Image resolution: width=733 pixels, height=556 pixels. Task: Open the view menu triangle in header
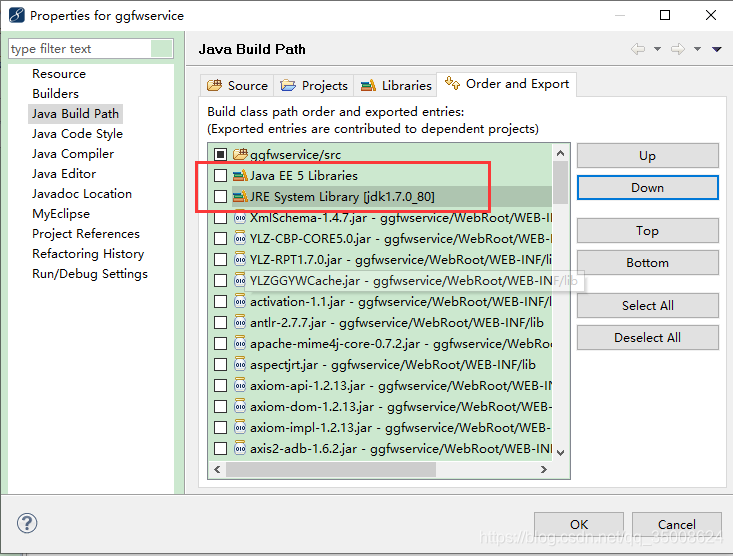[717, 49]
